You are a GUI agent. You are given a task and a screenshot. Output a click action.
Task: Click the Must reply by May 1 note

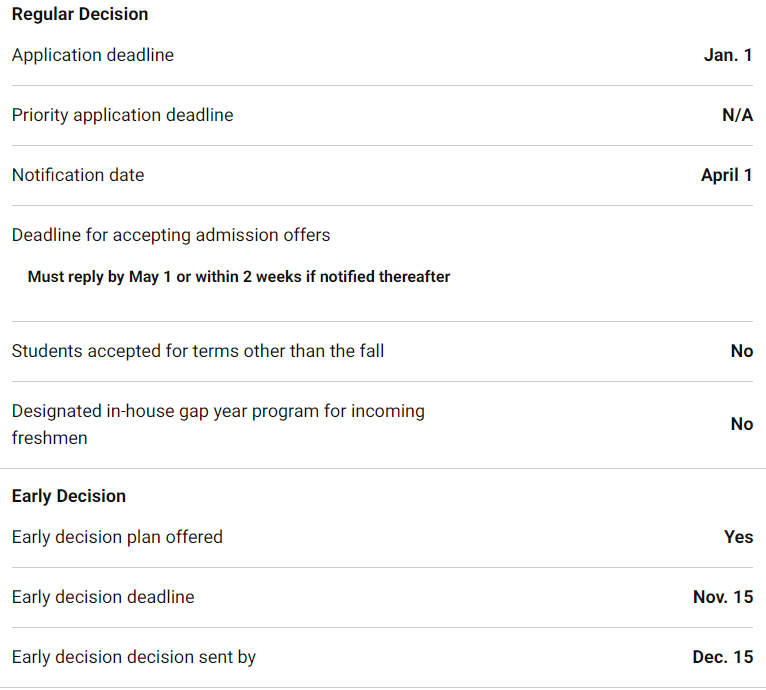tap(239, 277)
